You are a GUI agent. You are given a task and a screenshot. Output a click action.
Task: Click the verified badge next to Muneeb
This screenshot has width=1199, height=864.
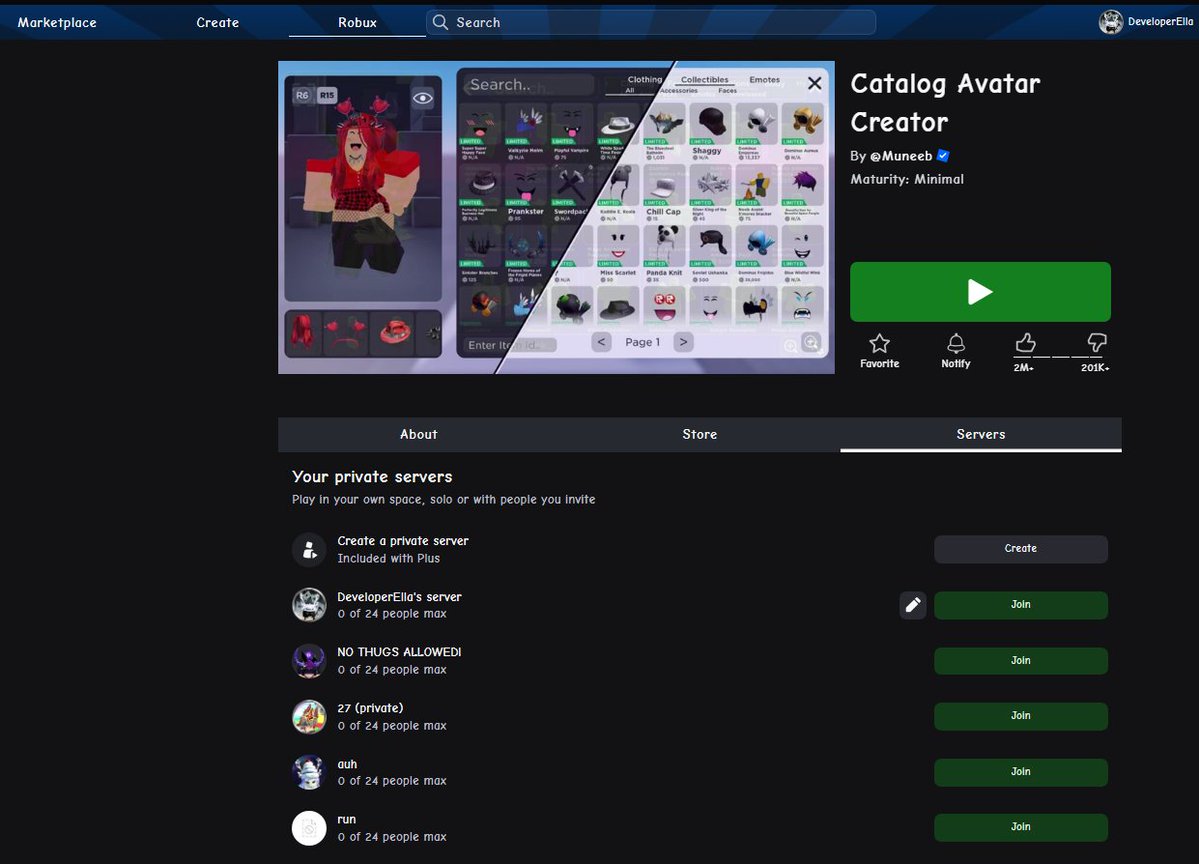pyautogui.click(x=943, y=156)
